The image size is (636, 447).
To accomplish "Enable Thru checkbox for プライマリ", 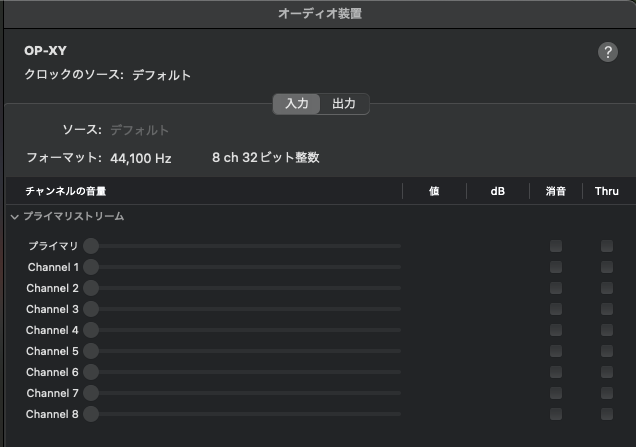I will [x=607, y=246].
